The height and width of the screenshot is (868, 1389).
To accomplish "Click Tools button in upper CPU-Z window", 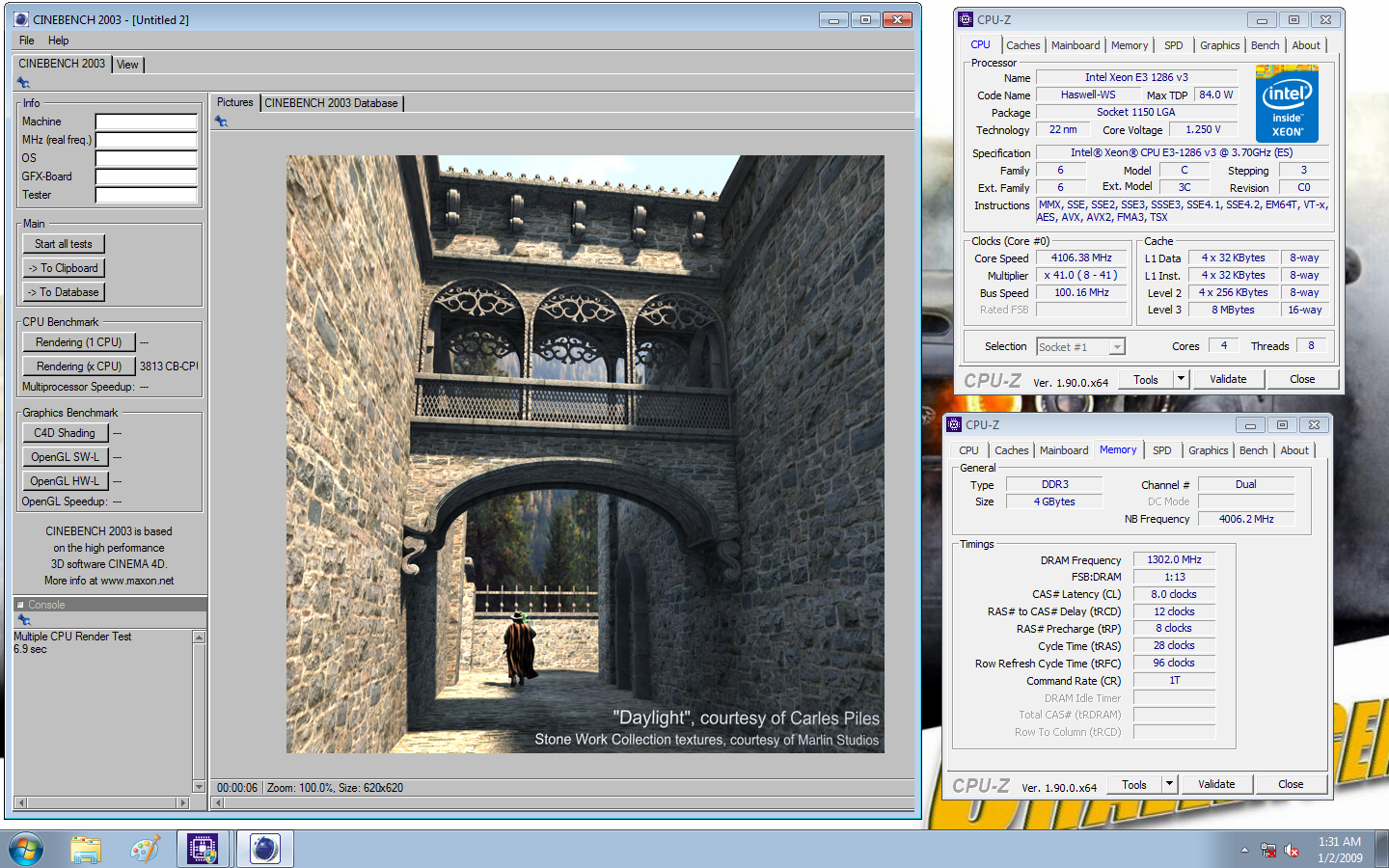I will 1146,379.
